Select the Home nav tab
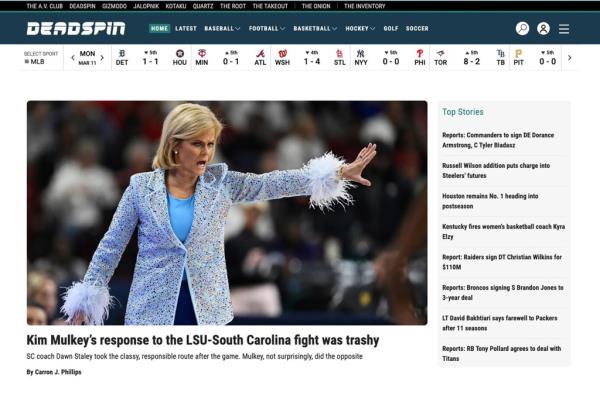This screenshot has width=600, height=399. click(x=159, y=28)
